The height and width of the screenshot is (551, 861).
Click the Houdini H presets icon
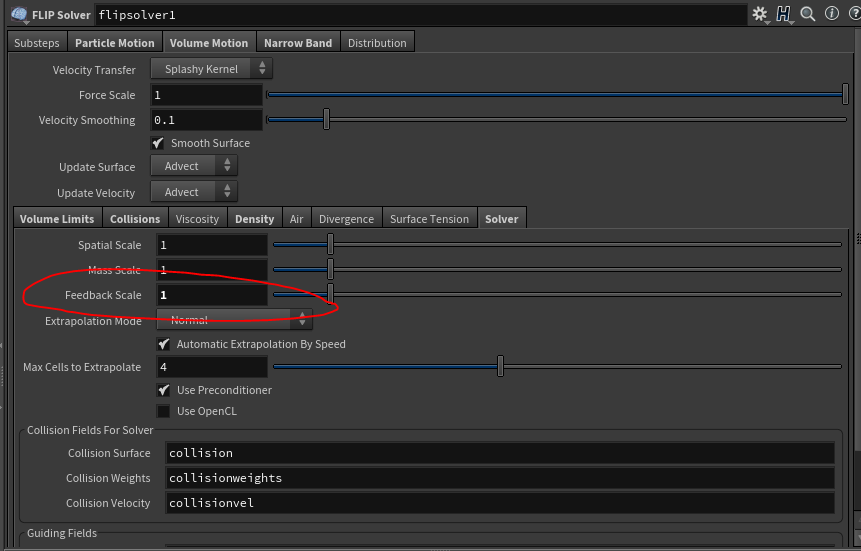784,14
